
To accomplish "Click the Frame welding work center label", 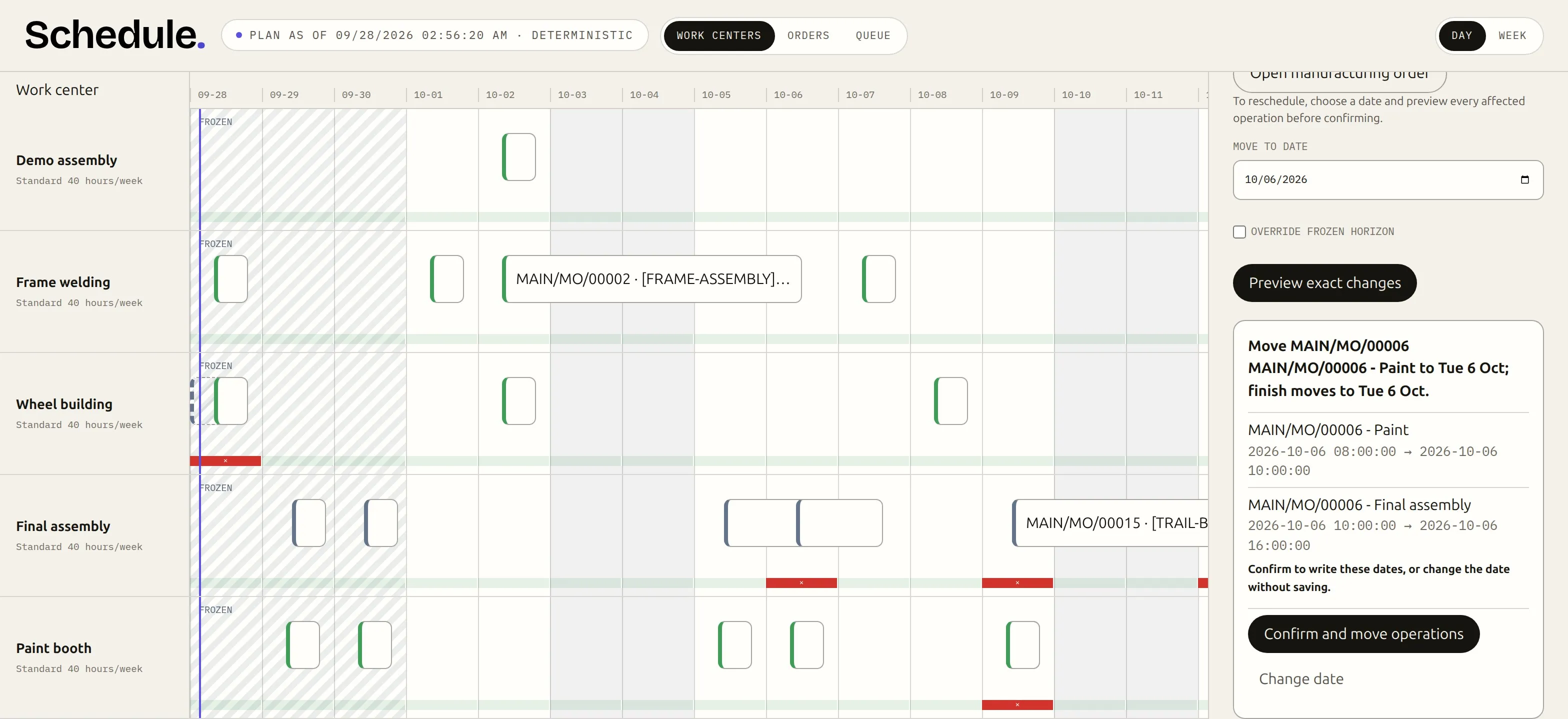I will coord(62,282).
